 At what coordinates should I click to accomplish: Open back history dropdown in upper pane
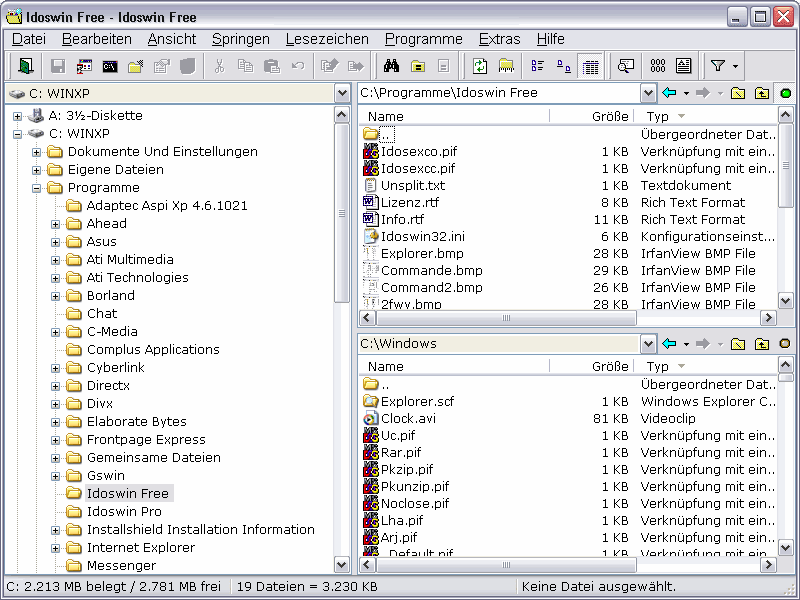pos(686,93)
